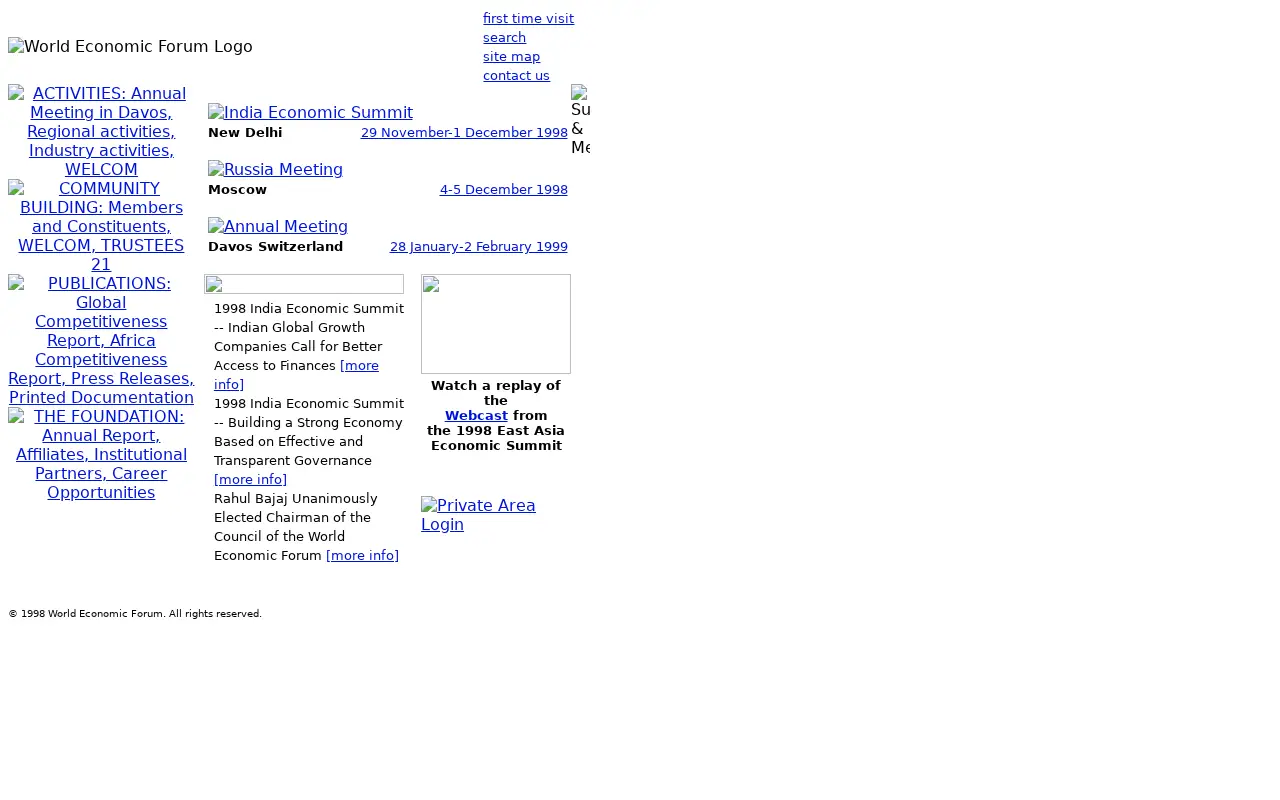Open the COMMUNITY BUILDING navigation link

point(101,227)
